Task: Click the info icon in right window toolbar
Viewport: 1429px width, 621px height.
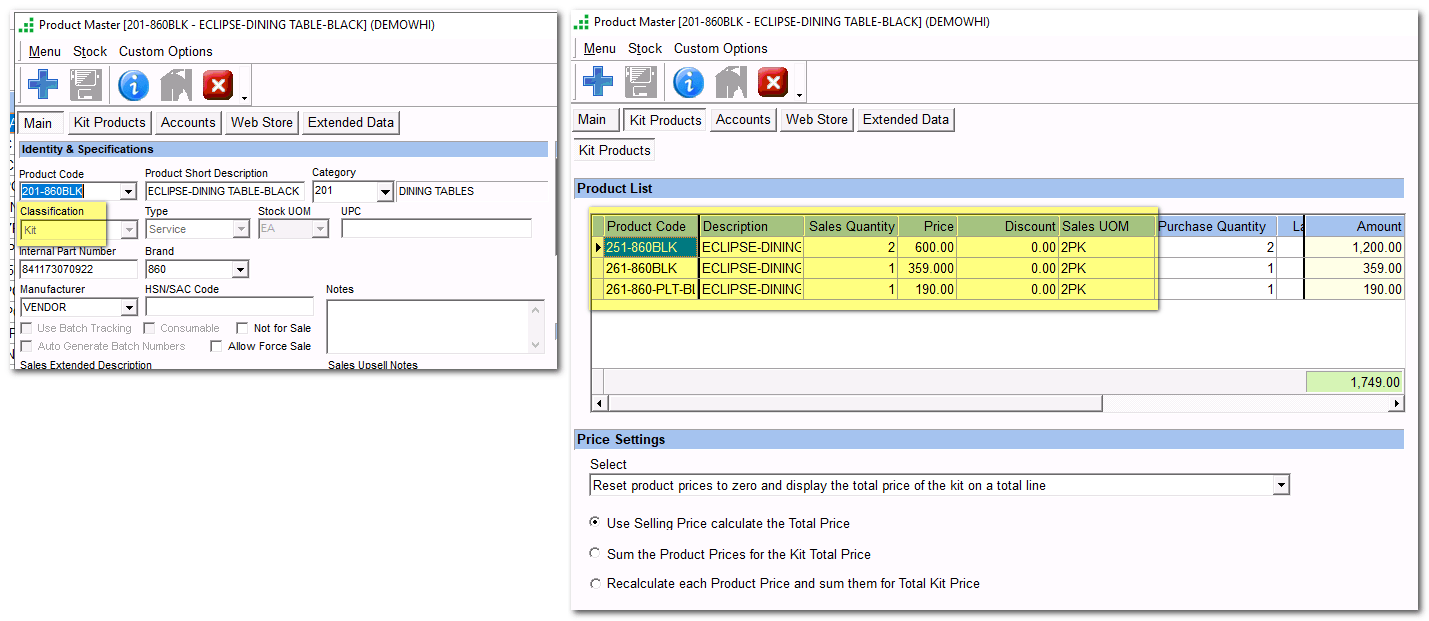Action: [688, 82]
